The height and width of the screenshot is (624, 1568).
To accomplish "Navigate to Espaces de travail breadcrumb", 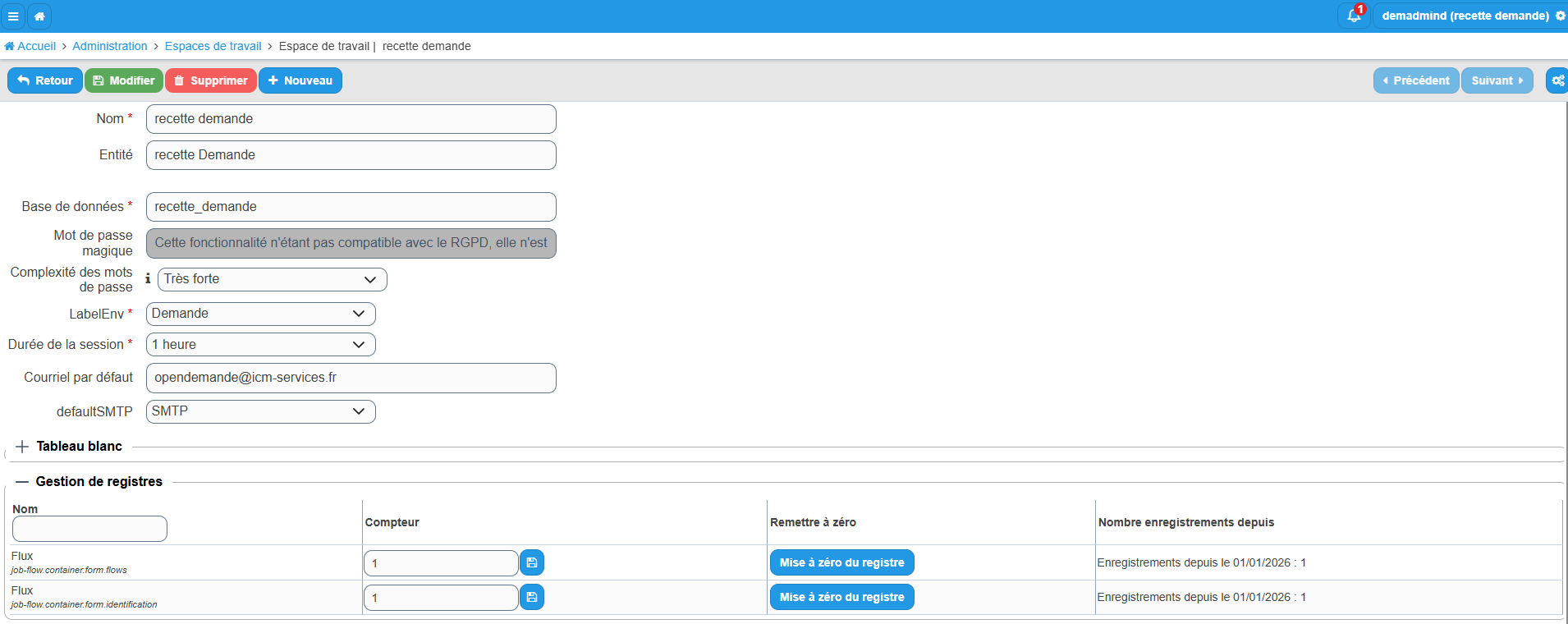I will (213, 46).
